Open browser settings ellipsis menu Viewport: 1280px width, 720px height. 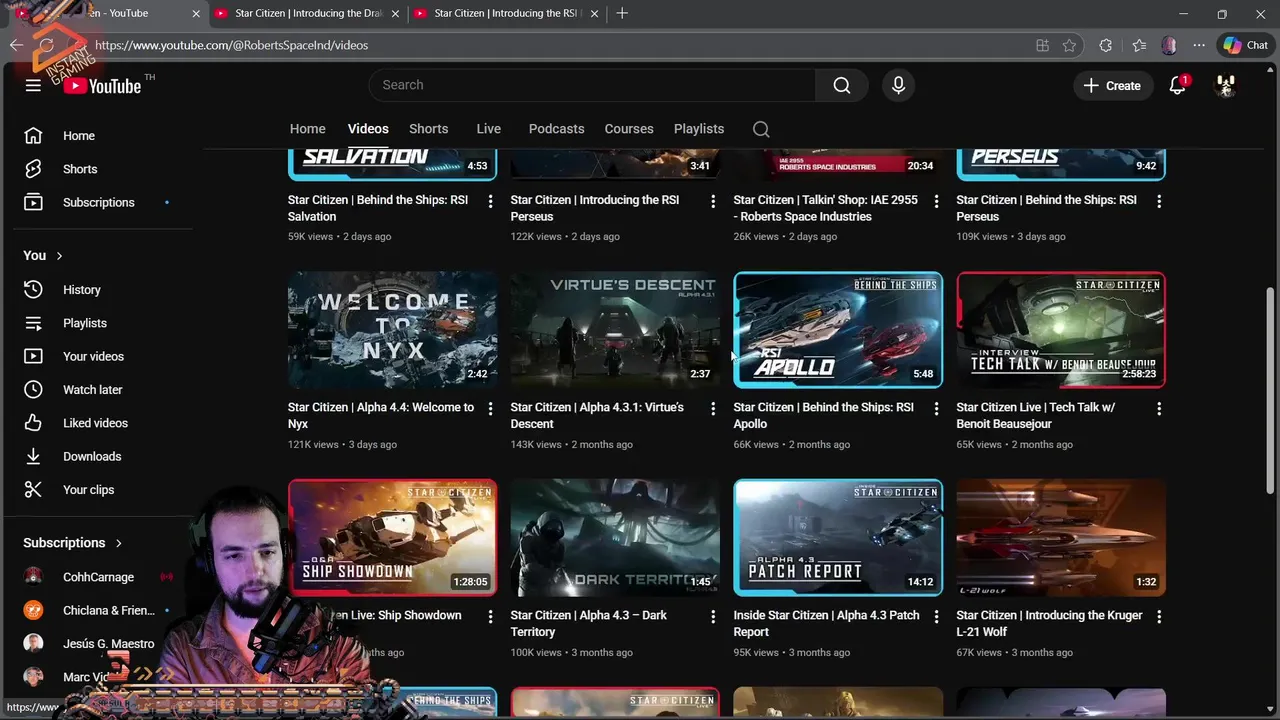pyautogui.click(x=1199, y=45)
